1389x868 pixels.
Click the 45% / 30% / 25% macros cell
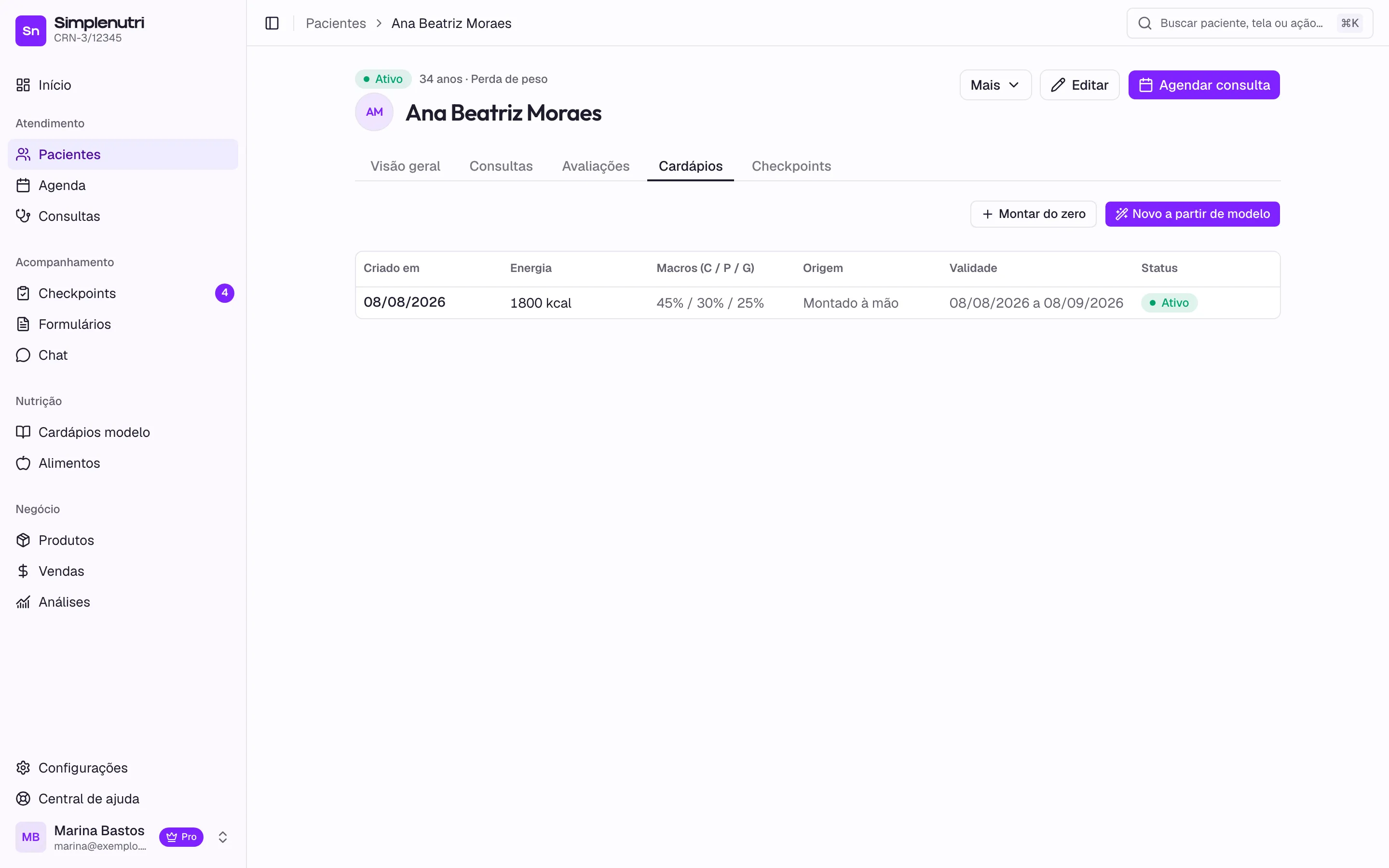coord(710,302)
